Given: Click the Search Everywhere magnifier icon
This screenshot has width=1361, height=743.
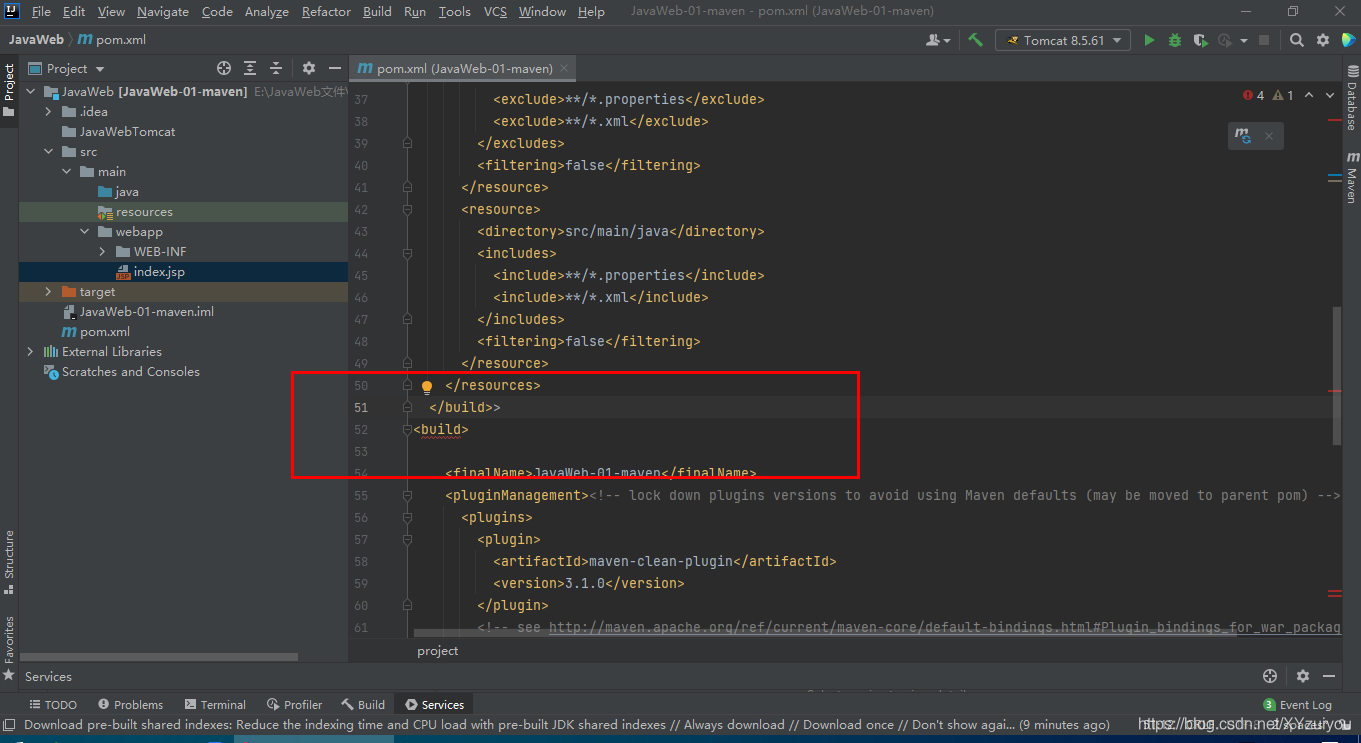Looking at the screenshot, I should [1297, 40].
